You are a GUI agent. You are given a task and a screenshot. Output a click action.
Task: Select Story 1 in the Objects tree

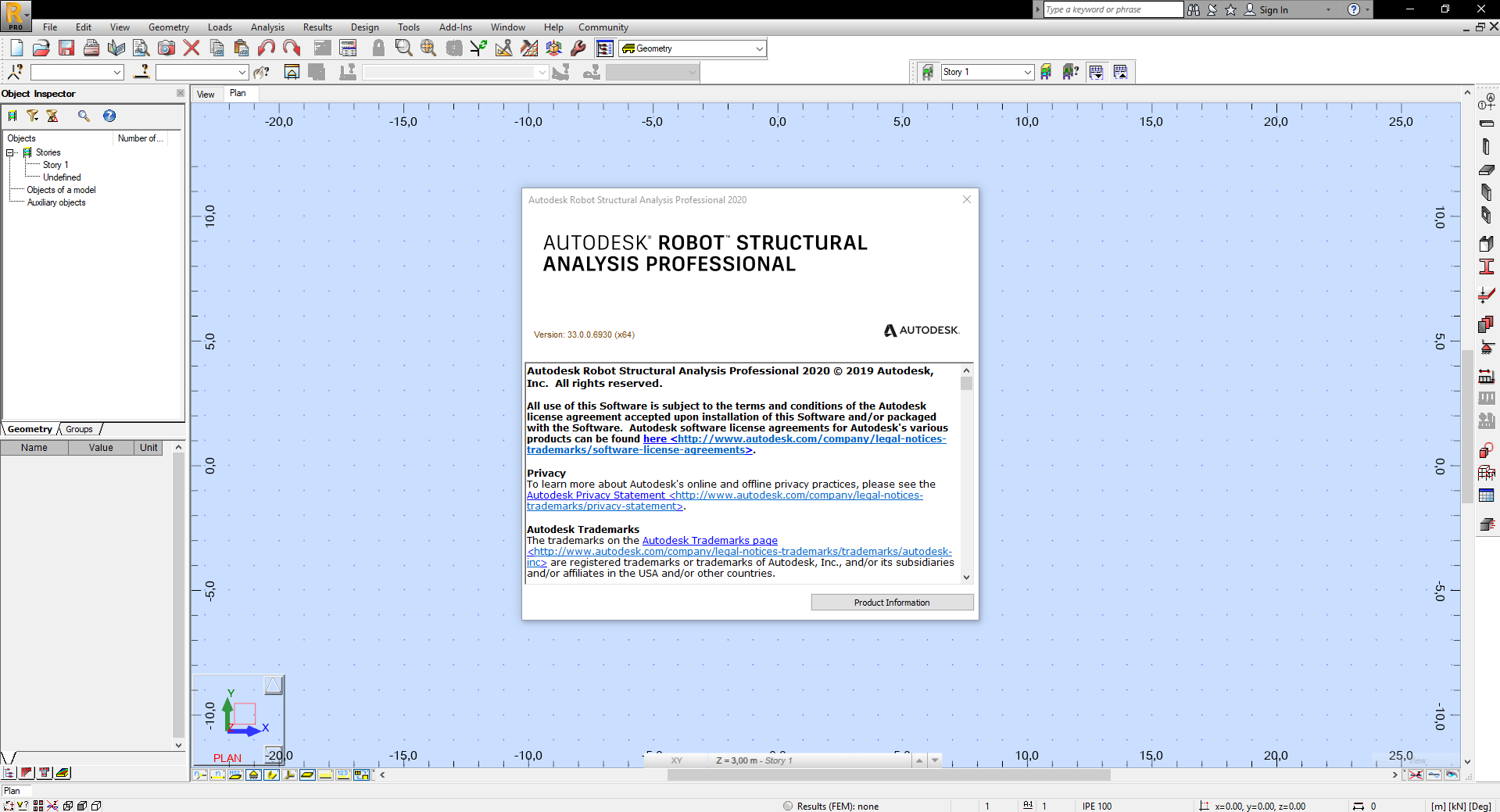[x=55, y=165]
